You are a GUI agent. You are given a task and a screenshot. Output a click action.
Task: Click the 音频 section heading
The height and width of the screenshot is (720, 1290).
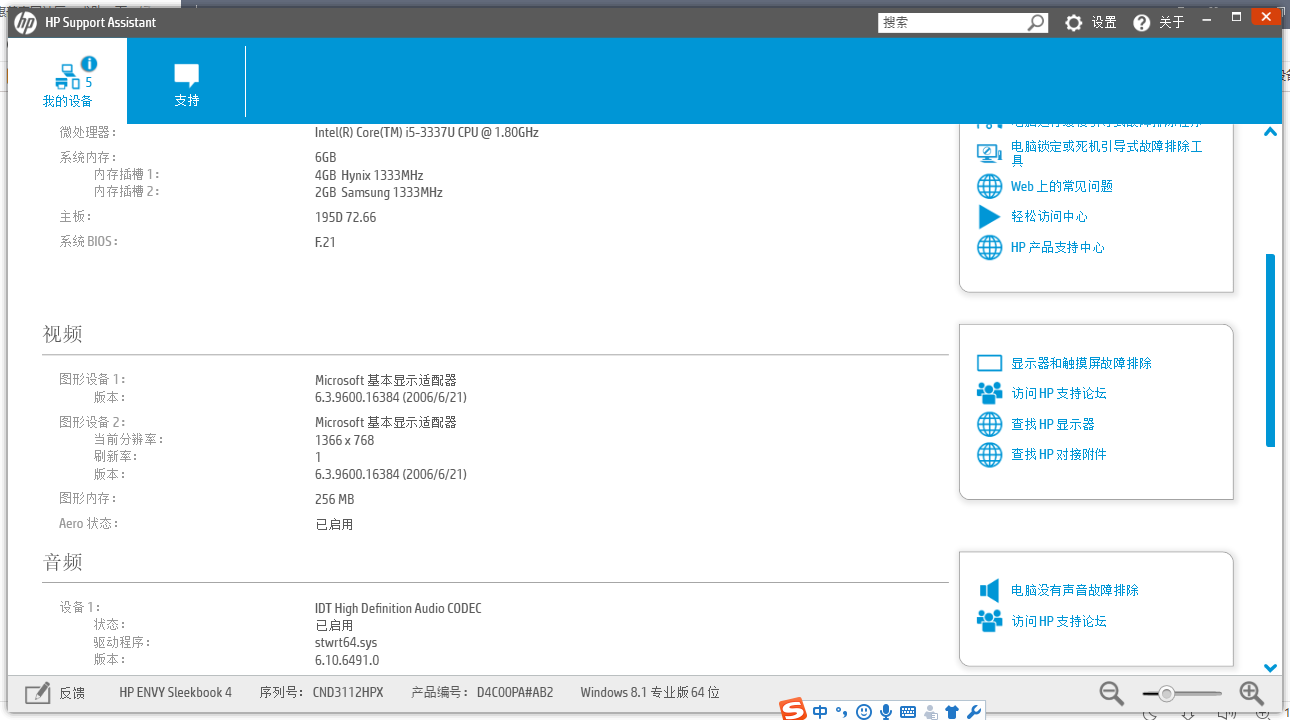(63, 562)
